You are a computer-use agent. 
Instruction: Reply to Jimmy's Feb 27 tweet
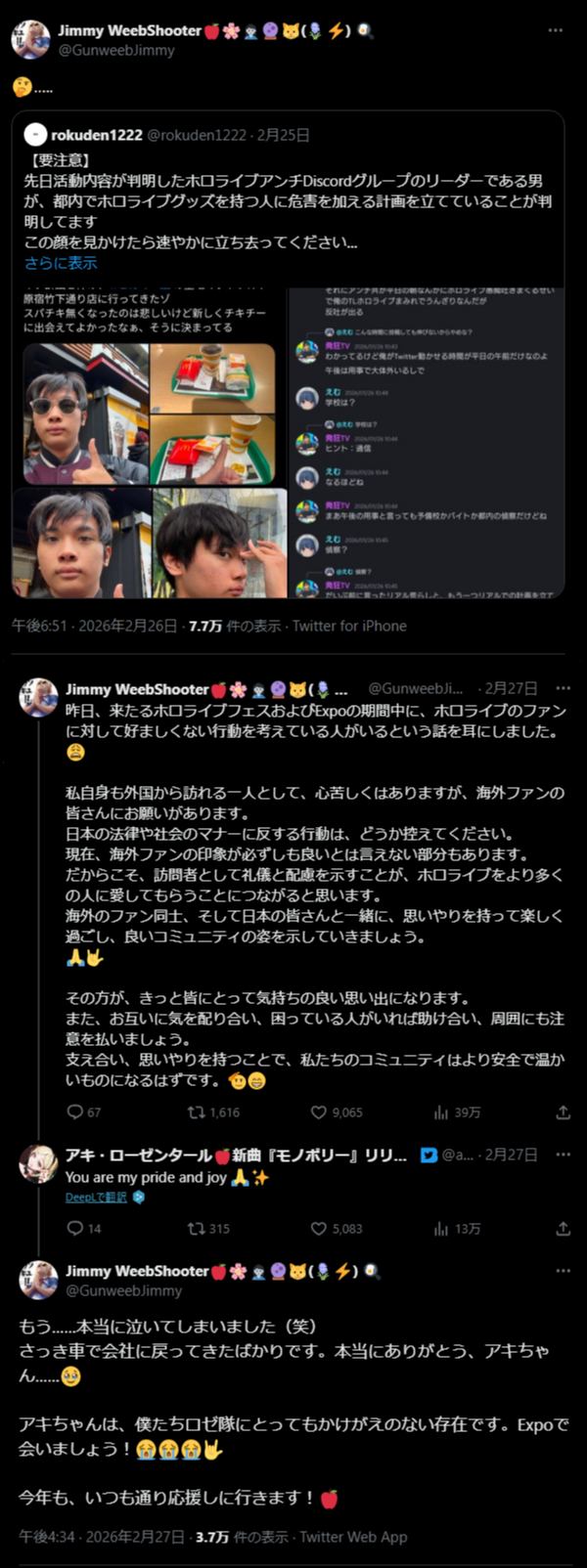tap(75, 1112)
